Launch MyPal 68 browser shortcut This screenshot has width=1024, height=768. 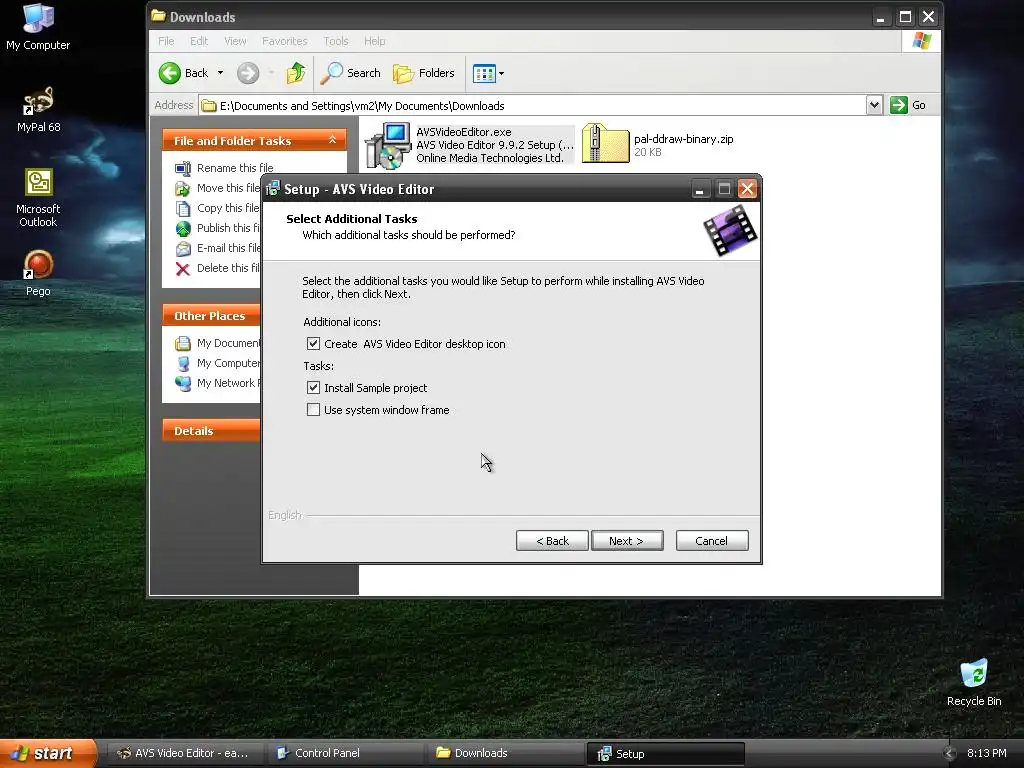pyautogui.click(x=38, y=110)
